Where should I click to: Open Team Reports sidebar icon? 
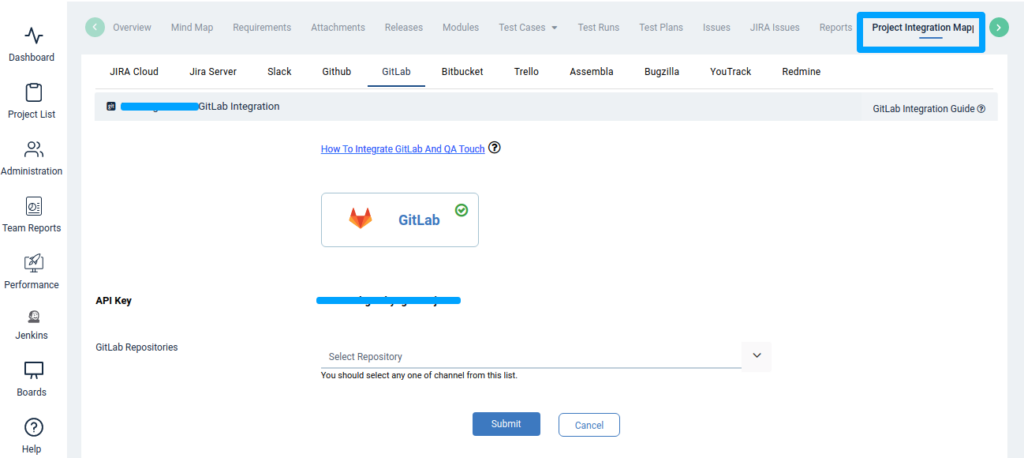pos(33,207)
